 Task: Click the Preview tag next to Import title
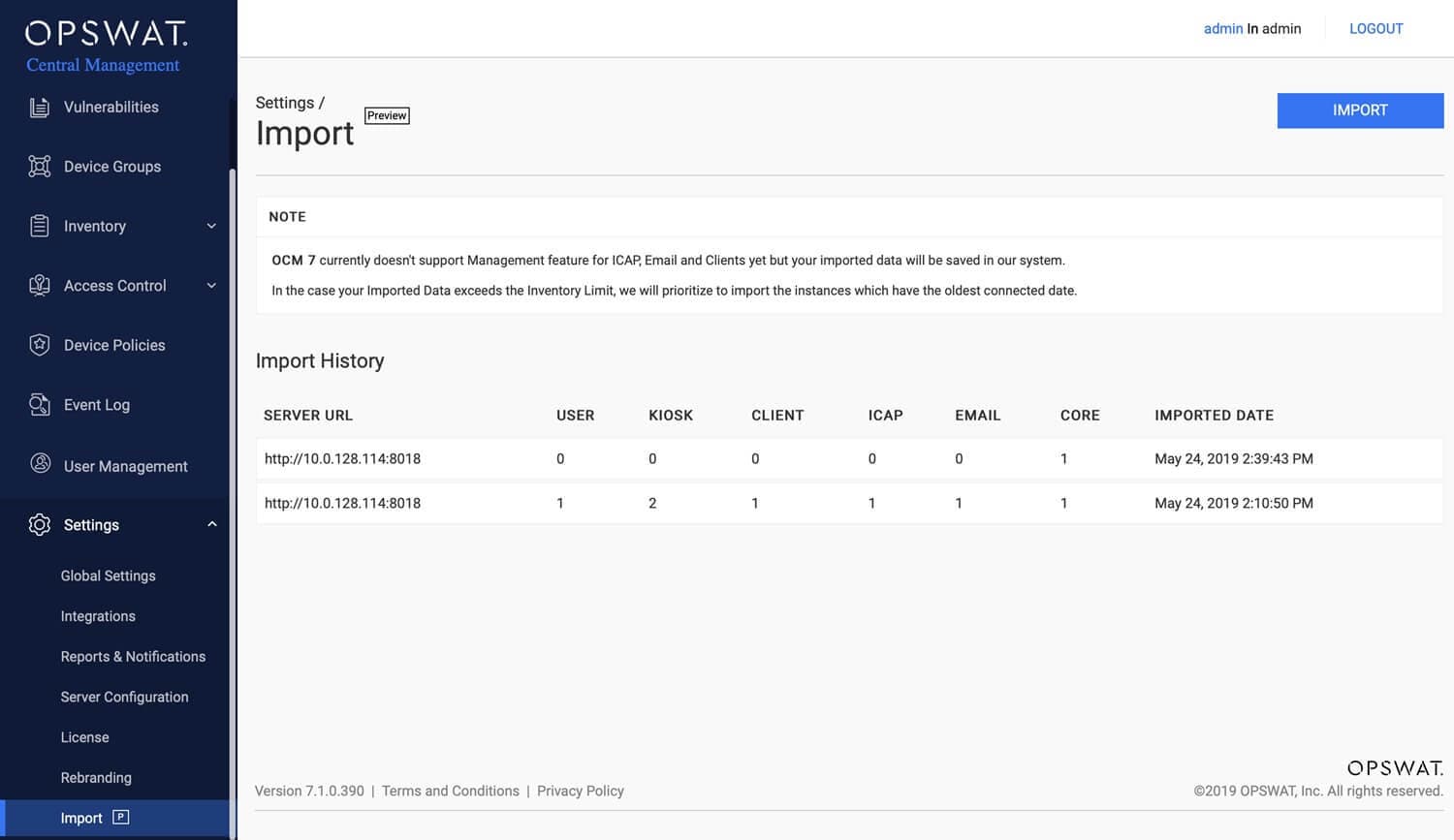click(387, 115)
